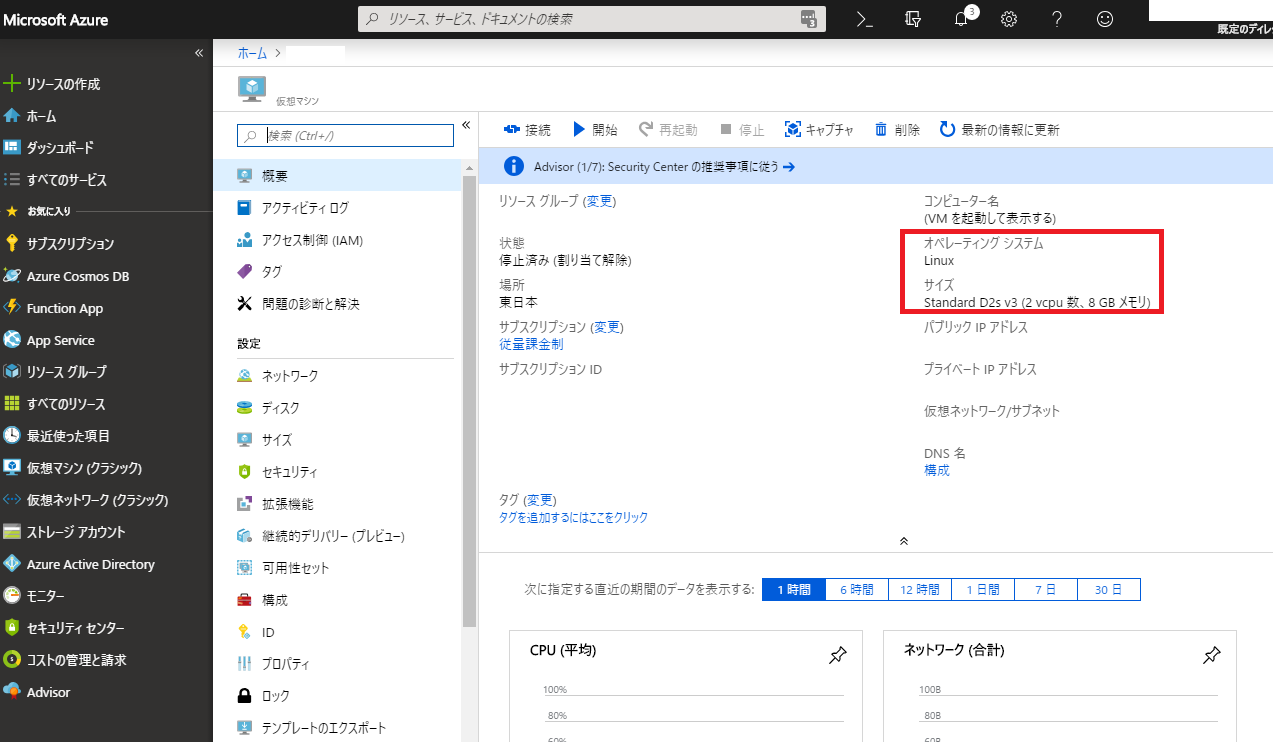1273x742 pixels.
Task: Click the 検索 (Ctrl+/) menu search box
Action: (345, 135)
